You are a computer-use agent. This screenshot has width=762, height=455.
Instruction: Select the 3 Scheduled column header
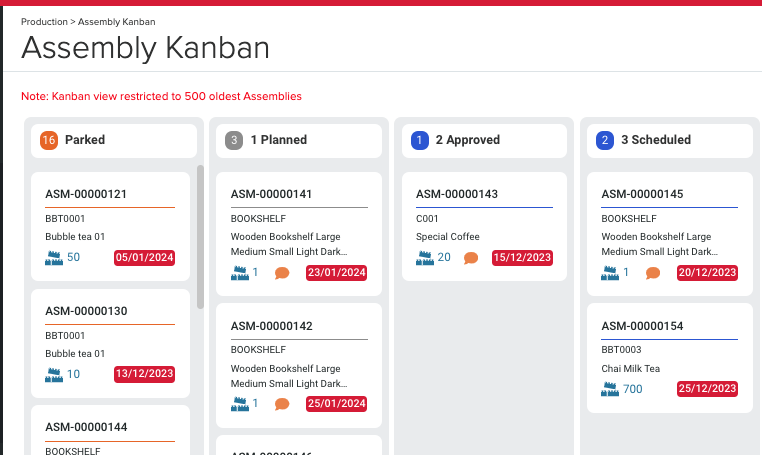[655, 140]
